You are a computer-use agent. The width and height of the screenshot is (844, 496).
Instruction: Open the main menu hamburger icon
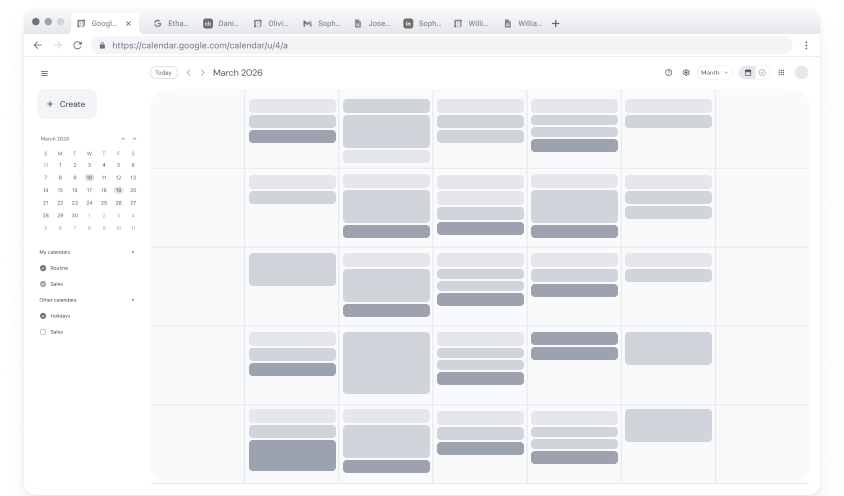(x=45, y=73)
